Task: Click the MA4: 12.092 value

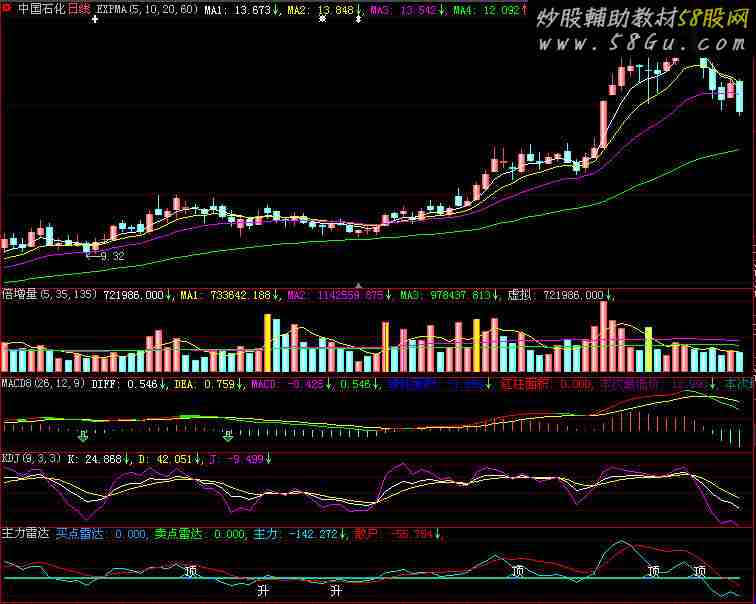Action: coord(486,10)
